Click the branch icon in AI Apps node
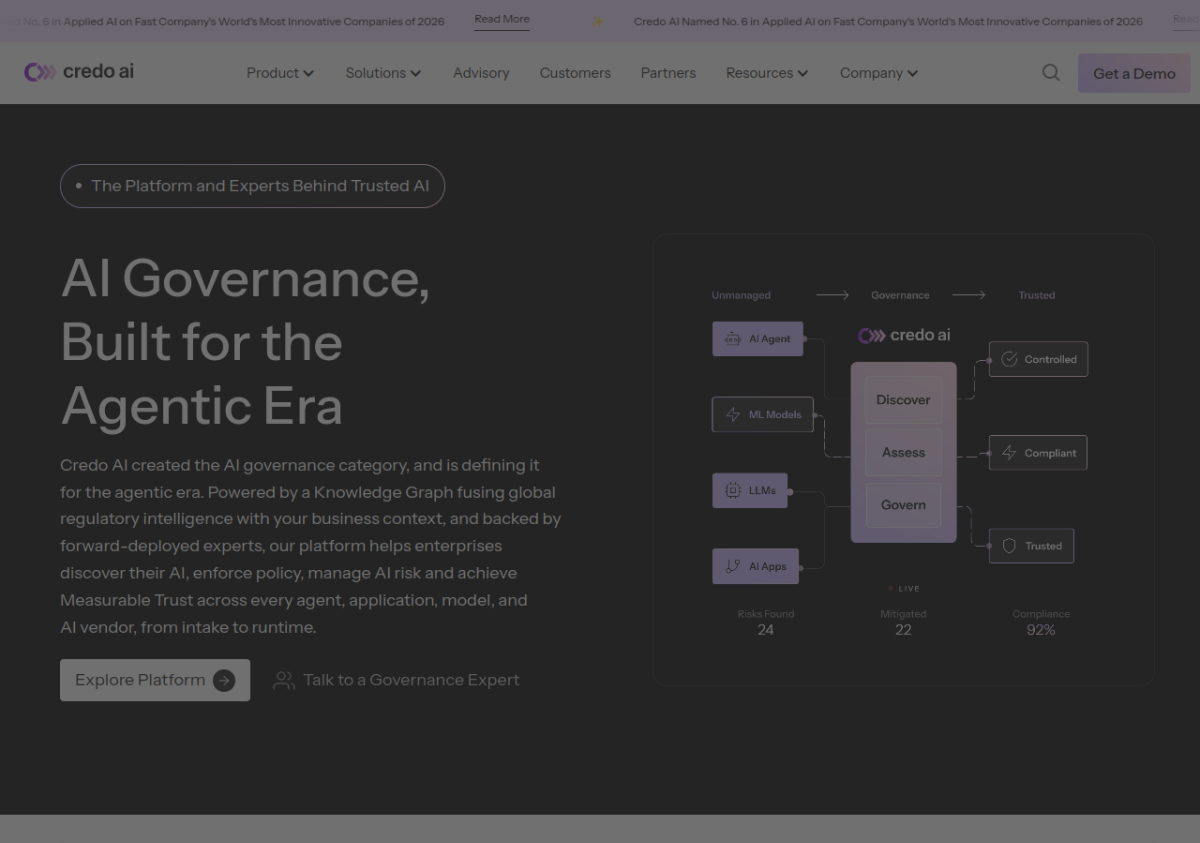 (x=733, y=567)
